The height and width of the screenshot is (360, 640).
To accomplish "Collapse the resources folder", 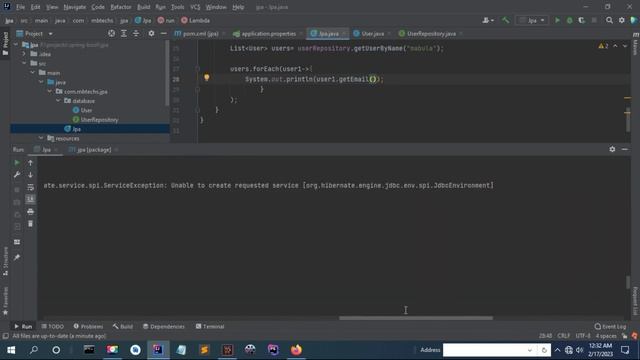I will tap(41, 138).
